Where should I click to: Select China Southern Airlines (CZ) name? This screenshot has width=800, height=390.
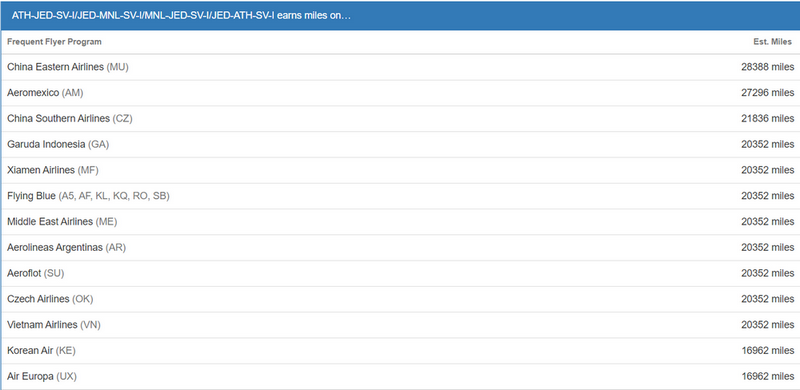(x=69, y=118)
